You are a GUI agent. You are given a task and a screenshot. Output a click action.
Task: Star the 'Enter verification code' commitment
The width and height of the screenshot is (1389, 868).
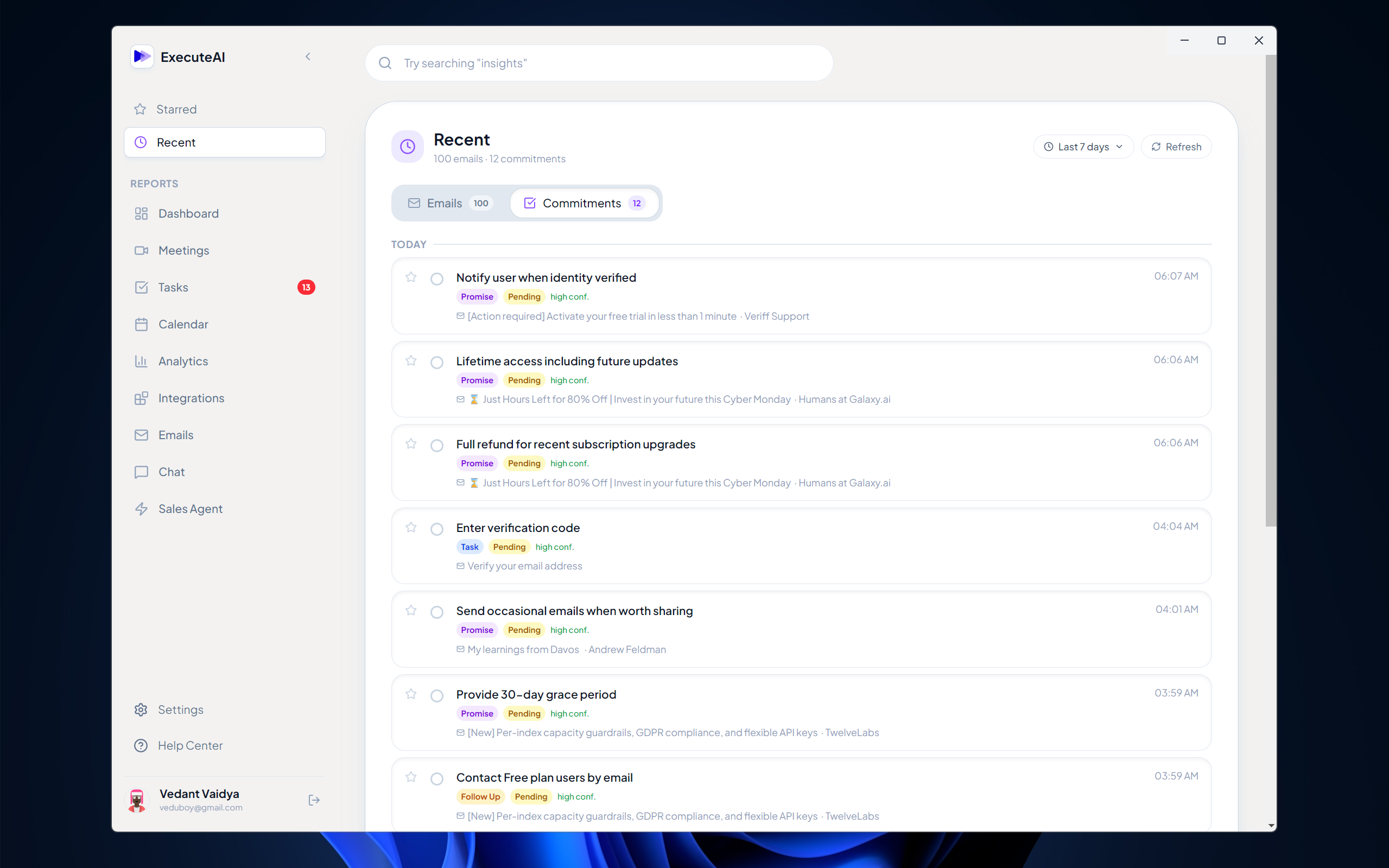[x=411, y=527]
